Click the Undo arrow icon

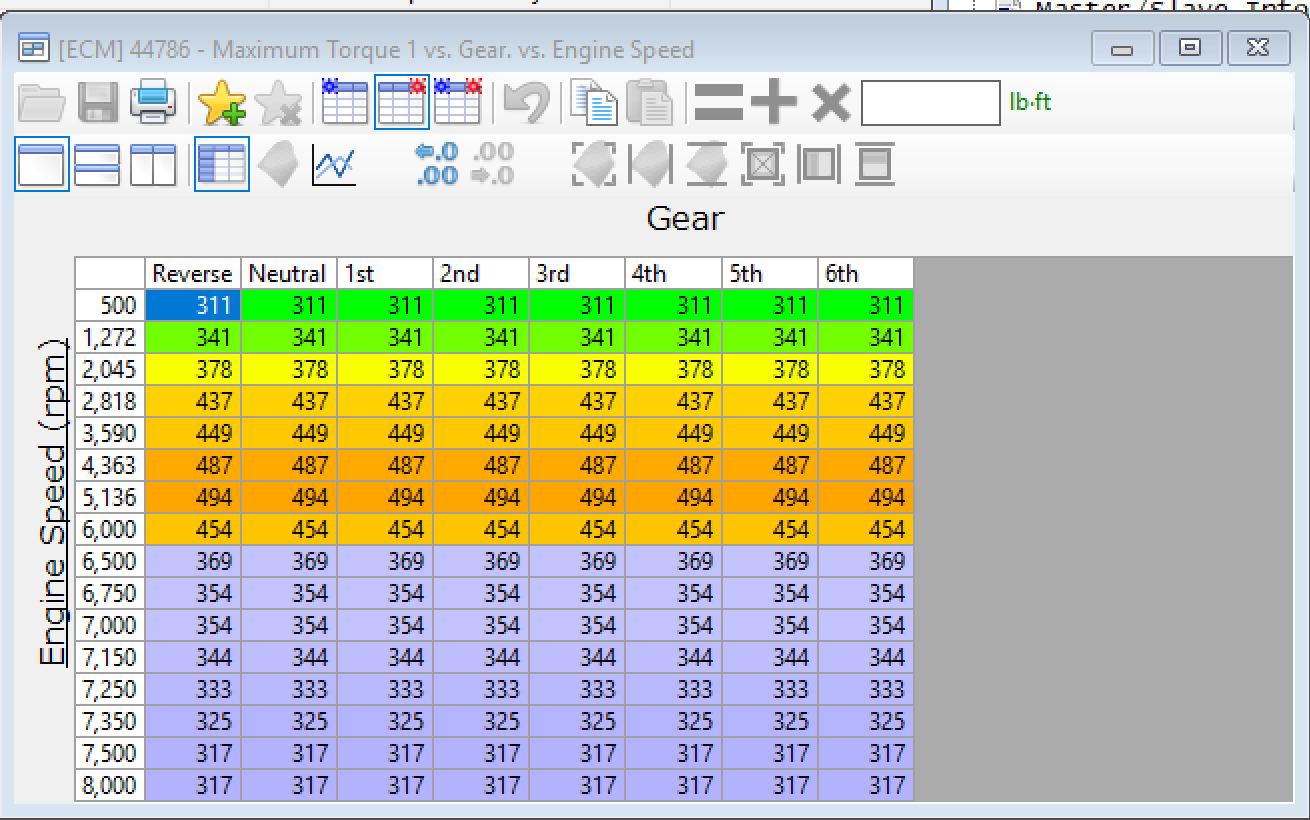(526, 102)
